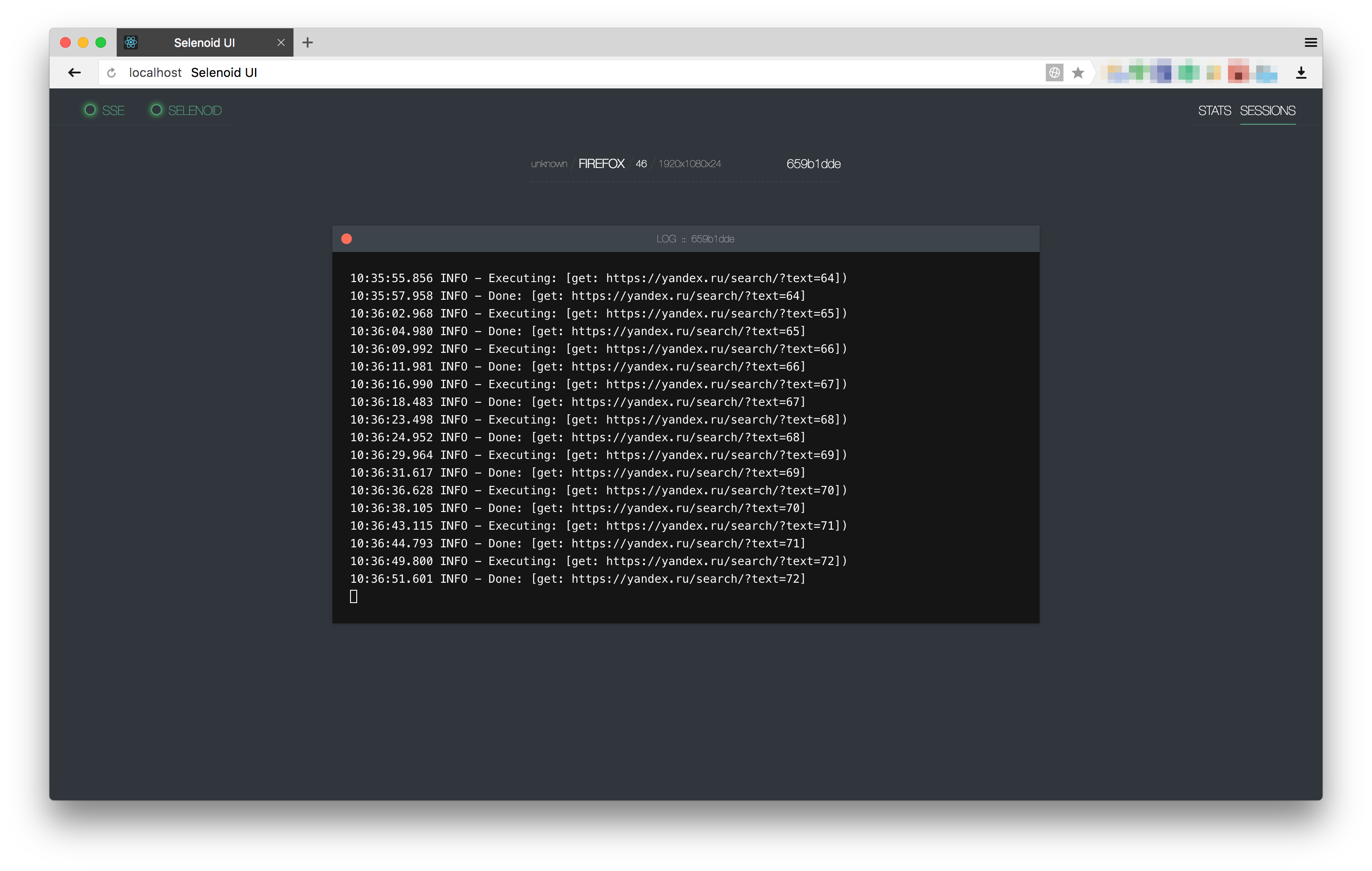Viewport: 1372px width, 871px height.
Task: Click the browser back arrow
Action: pyautogui.click(x=74, y=73)
